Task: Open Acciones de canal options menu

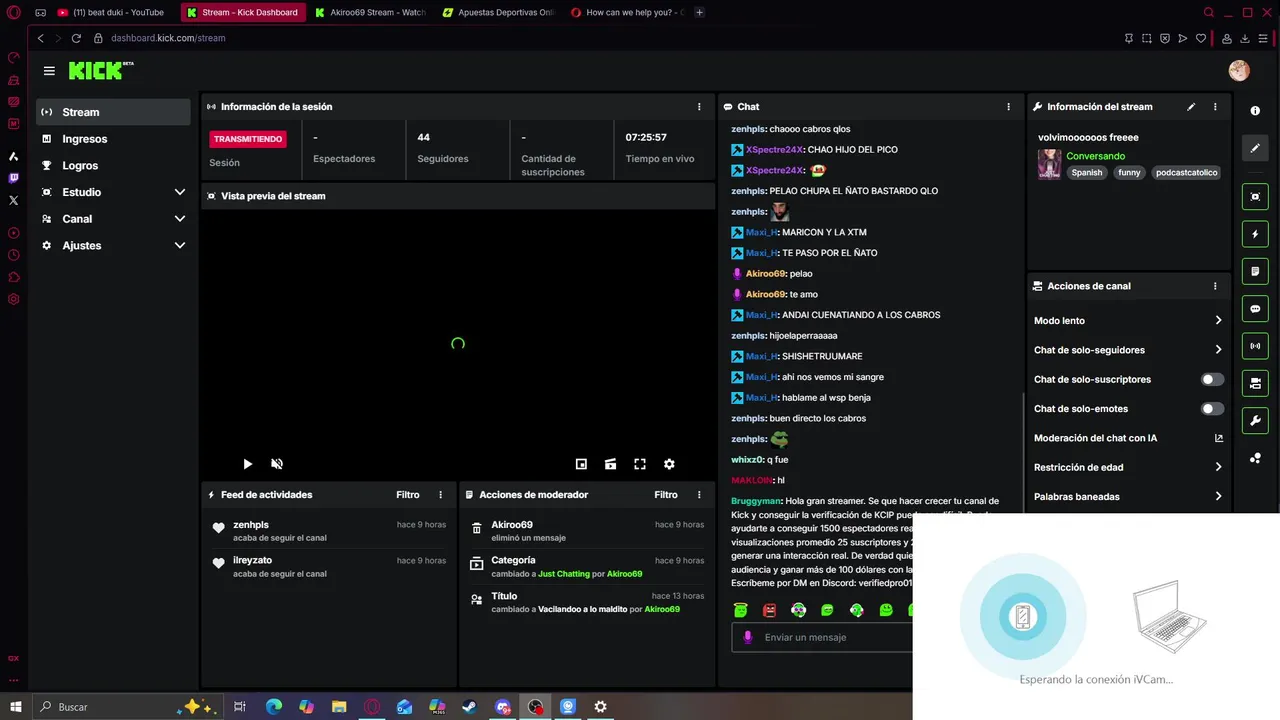Action: [x=1215, y=286]
